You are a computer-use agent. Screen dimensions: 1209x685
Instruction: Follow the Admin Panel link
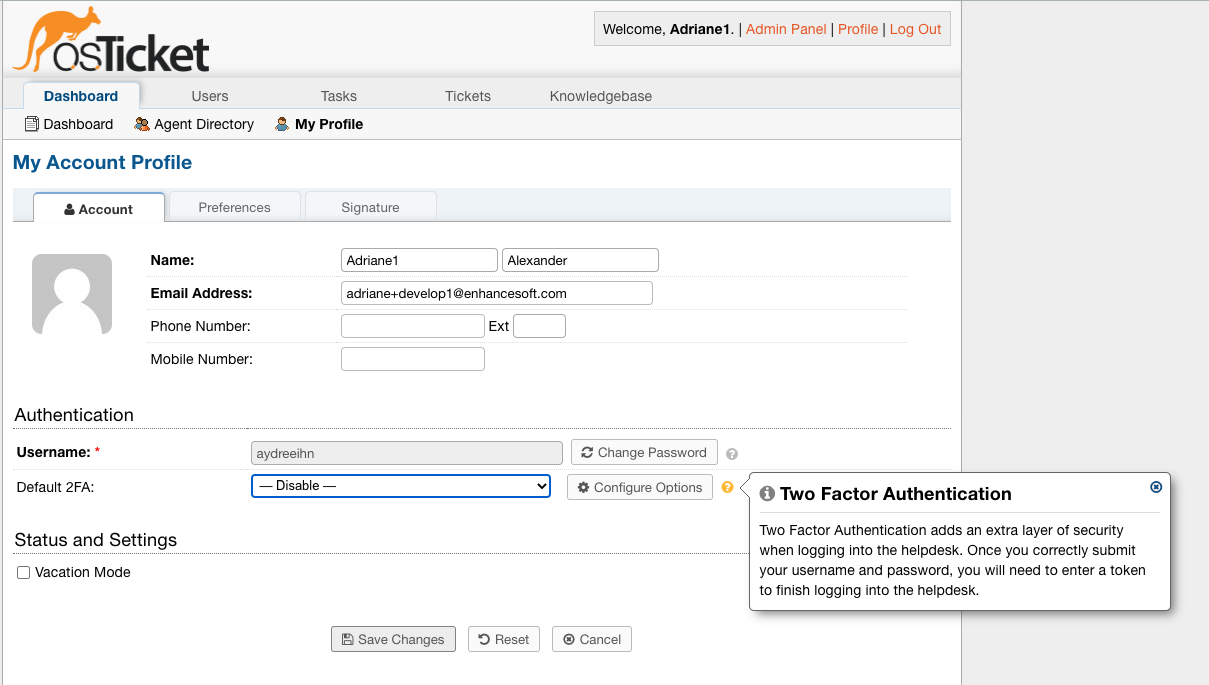click(x=786, y=29)
